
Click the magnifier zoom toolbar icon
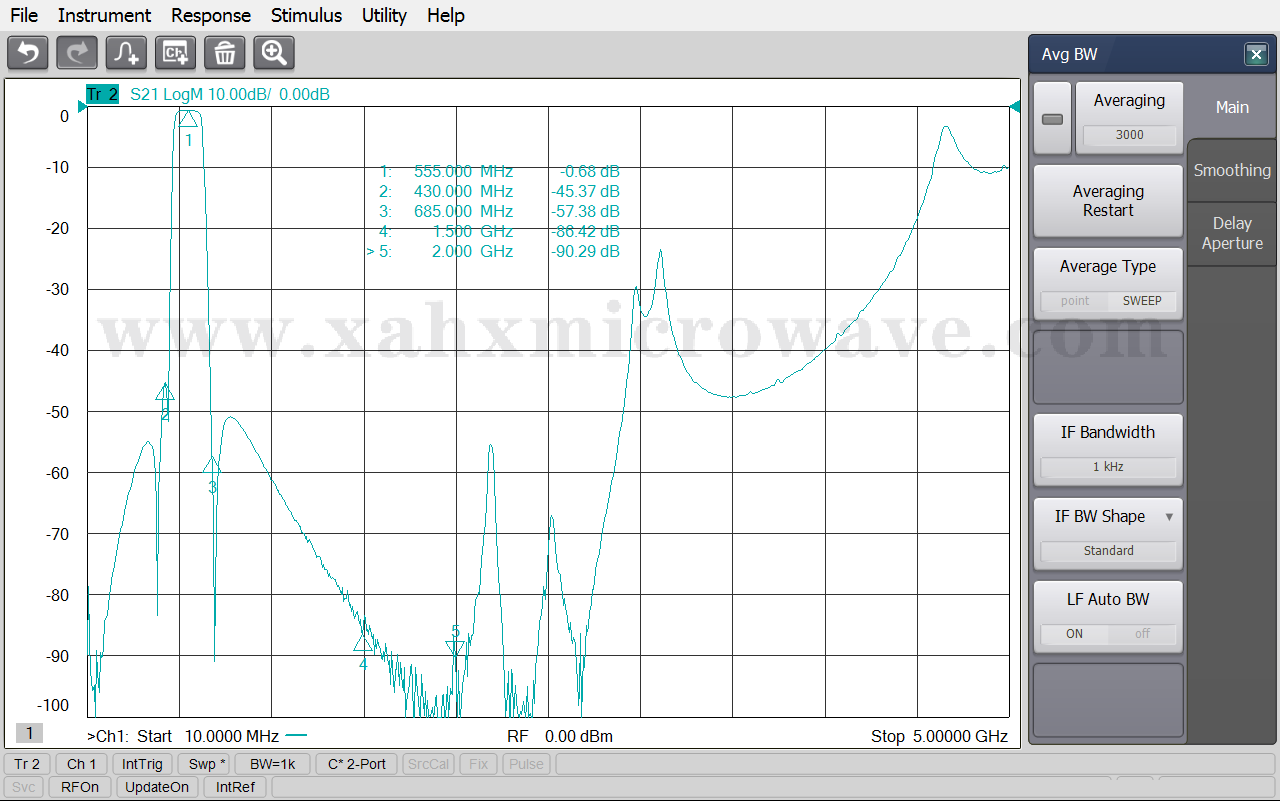click(x=274, y=53)
